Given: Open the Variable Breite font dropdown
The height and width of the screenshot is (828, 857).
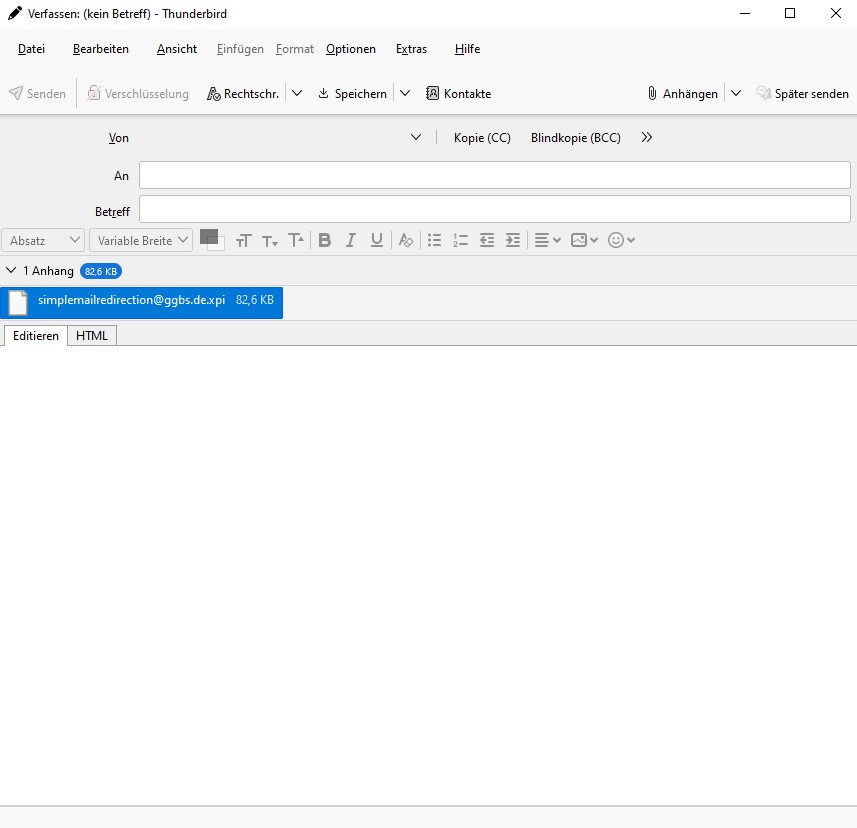Looking at the screenshot, I should [141, 240].
